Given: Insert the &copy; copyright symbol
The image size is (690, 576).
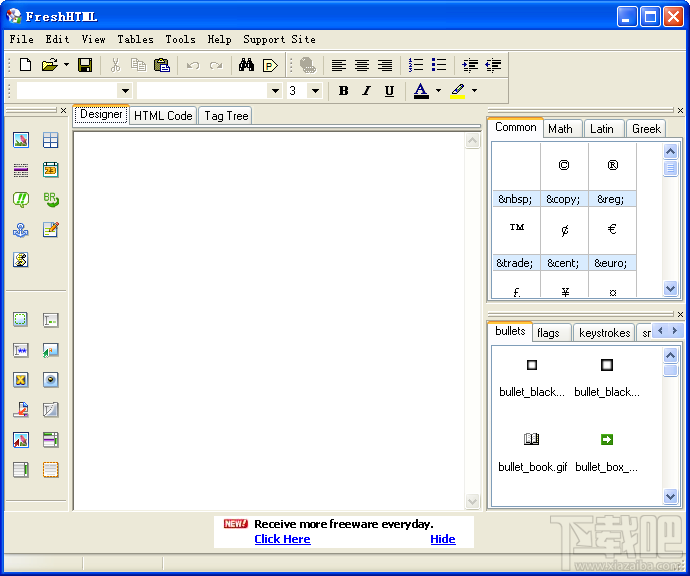Looking at the screenshot, I should point(564,175).
